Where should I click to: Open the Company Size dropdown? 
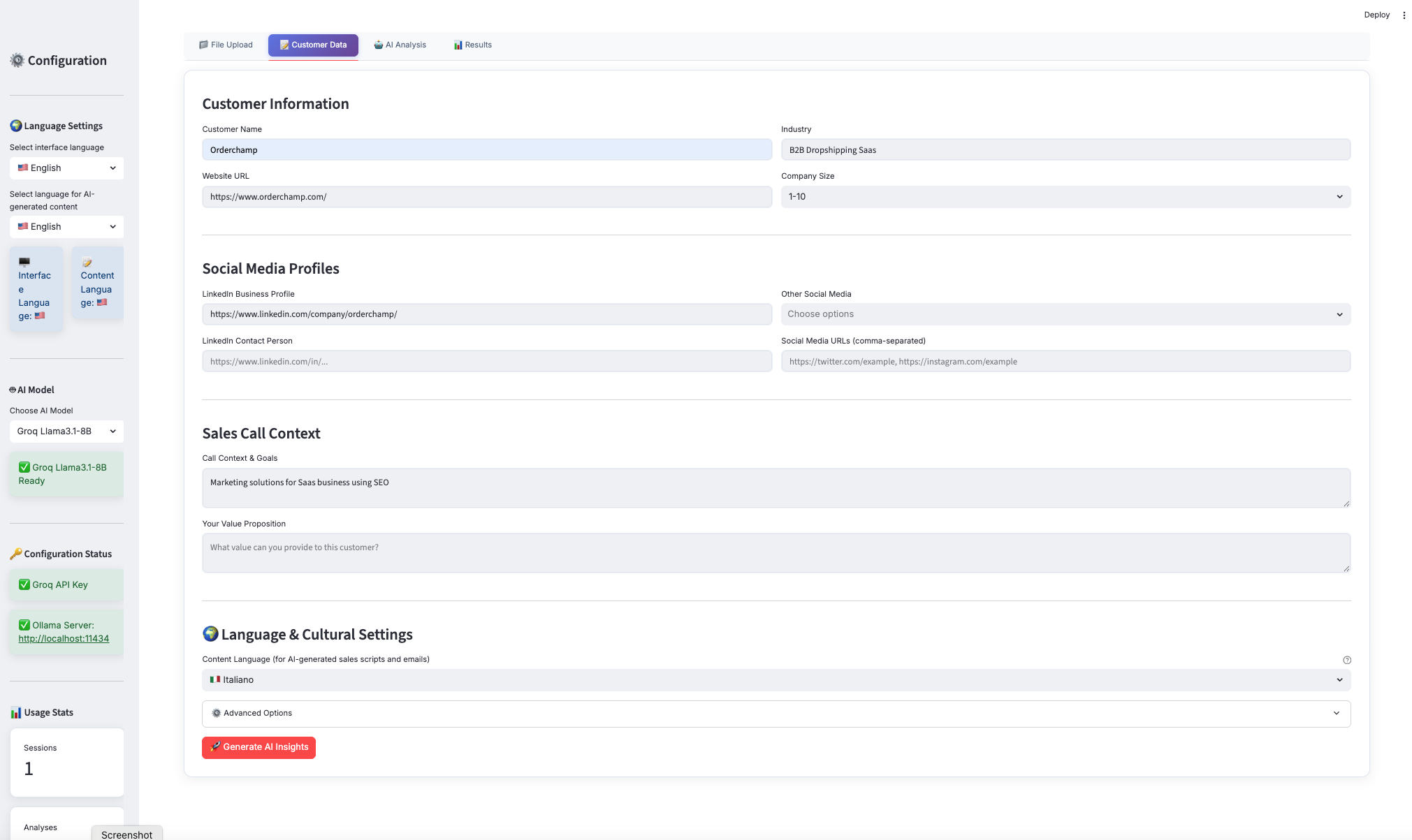tap(1065, 197)
